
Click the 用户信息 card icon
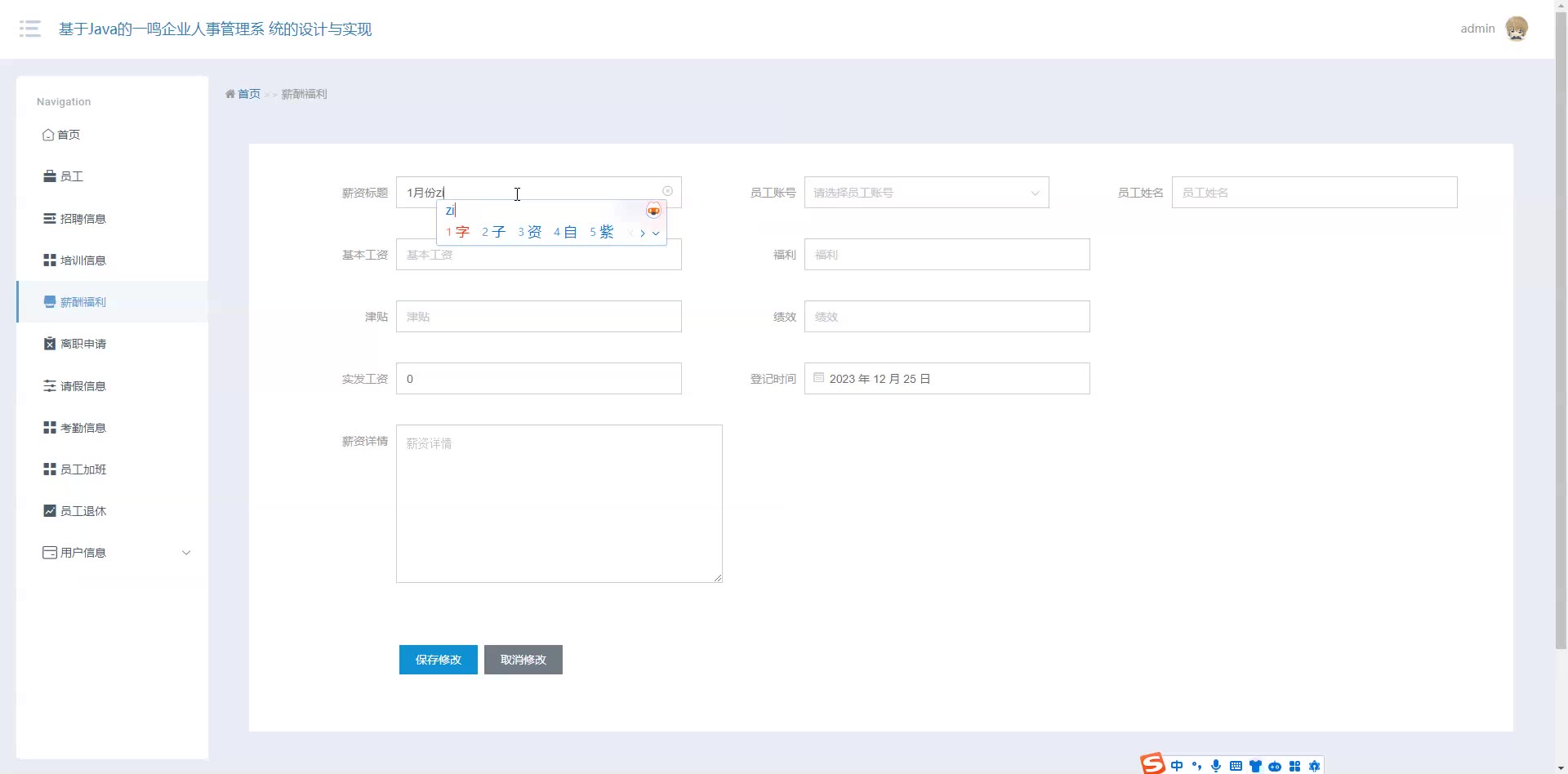(50, 553)
